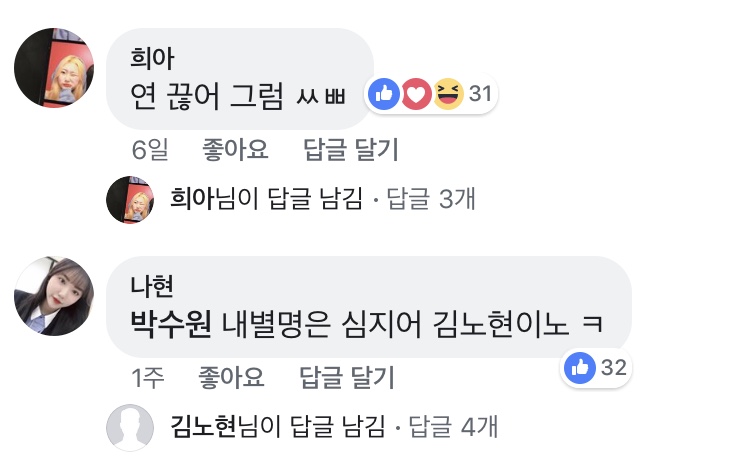Click the blue thumbs-up reaction on 희아's comment
This screenshot has width=739, height=469.
383,95
